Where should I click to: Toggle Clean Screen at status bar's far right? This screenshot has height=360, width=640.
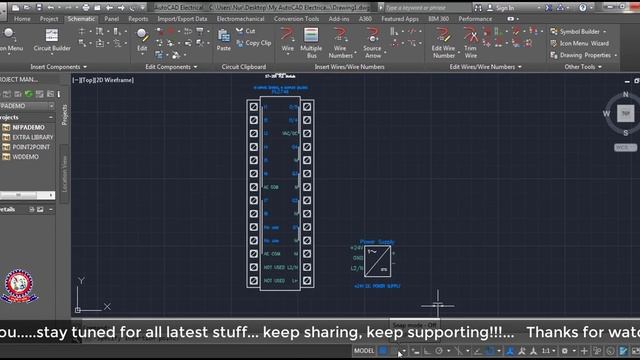tap(635, 351)
